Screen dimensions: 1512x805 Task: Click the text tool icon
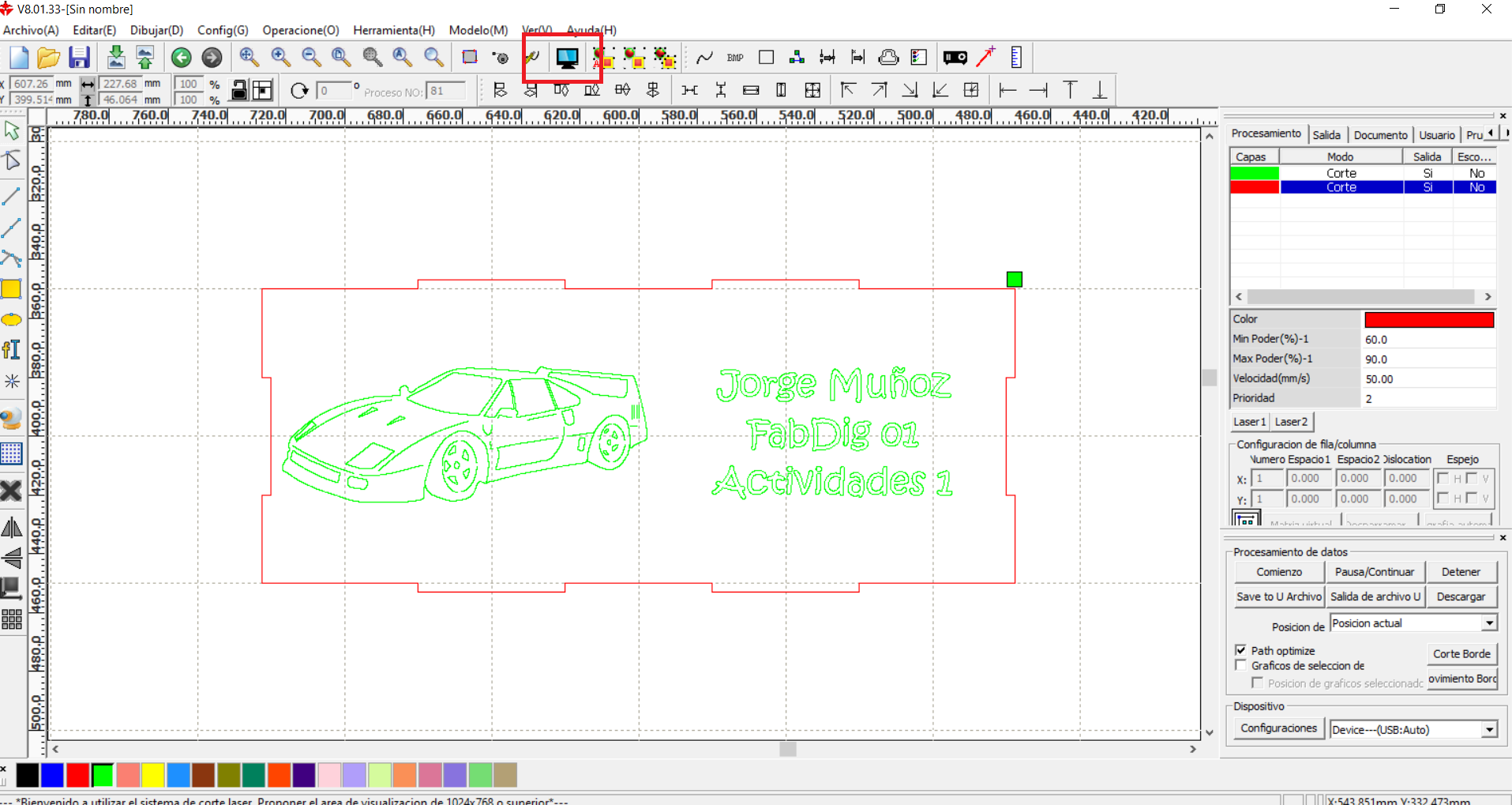click(12, 350)
